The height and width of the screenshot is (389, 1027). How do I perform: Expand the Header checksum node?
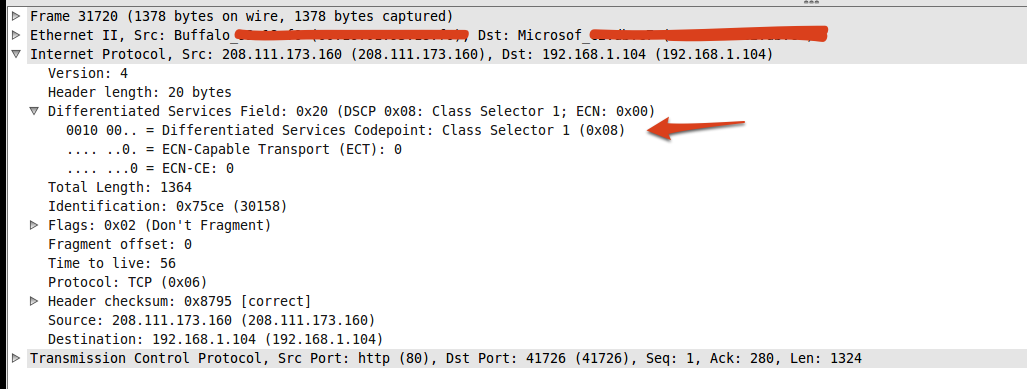pos(34,301)
